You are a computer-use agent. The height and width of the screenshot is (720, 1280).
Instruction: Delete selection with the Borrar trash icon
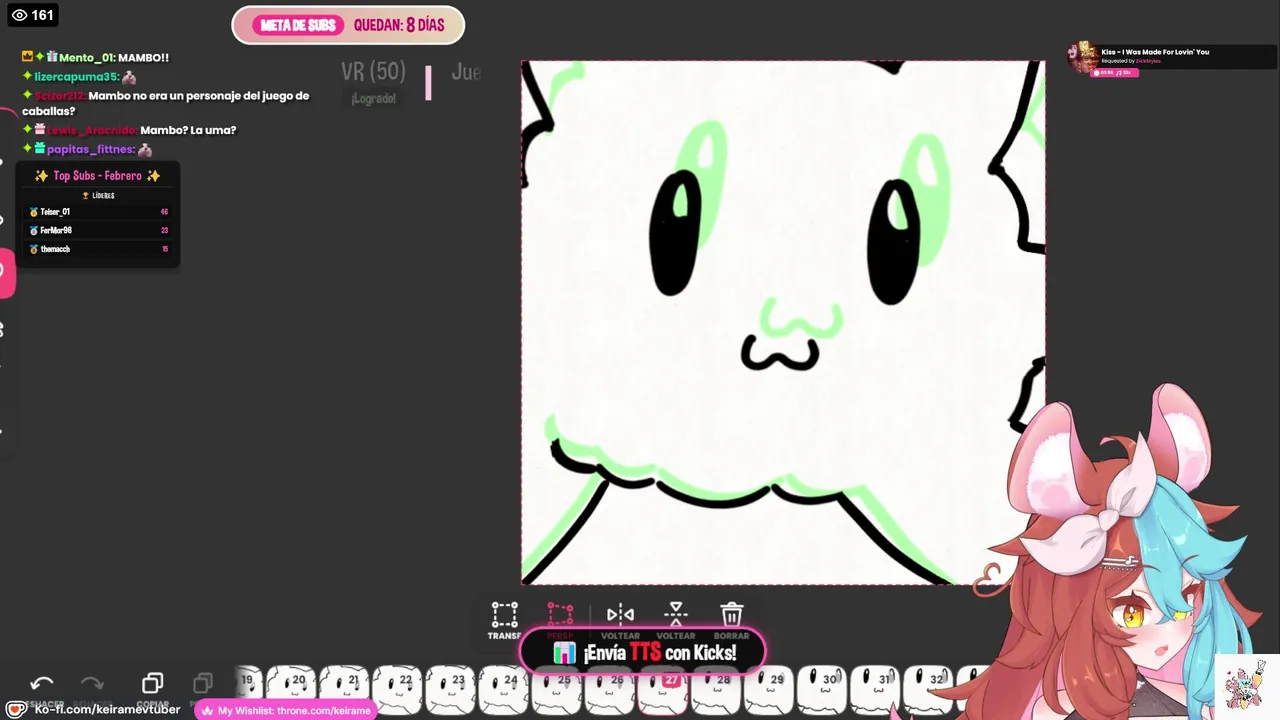[732, 614]
